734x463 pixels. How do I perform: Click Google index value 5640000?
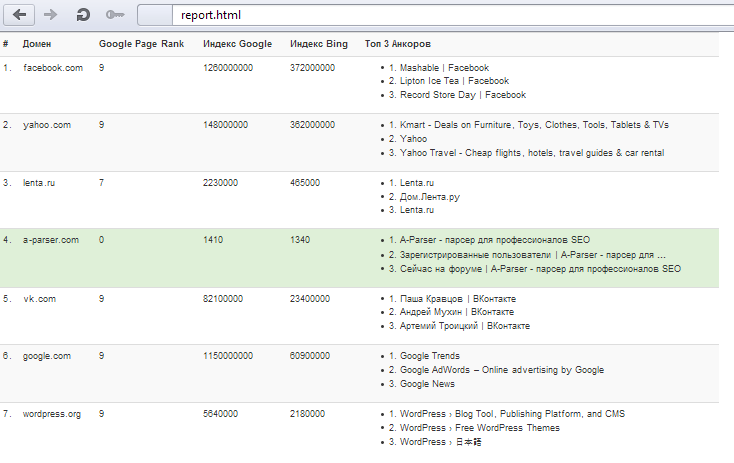pyautogui.click(x=220, y=414)
